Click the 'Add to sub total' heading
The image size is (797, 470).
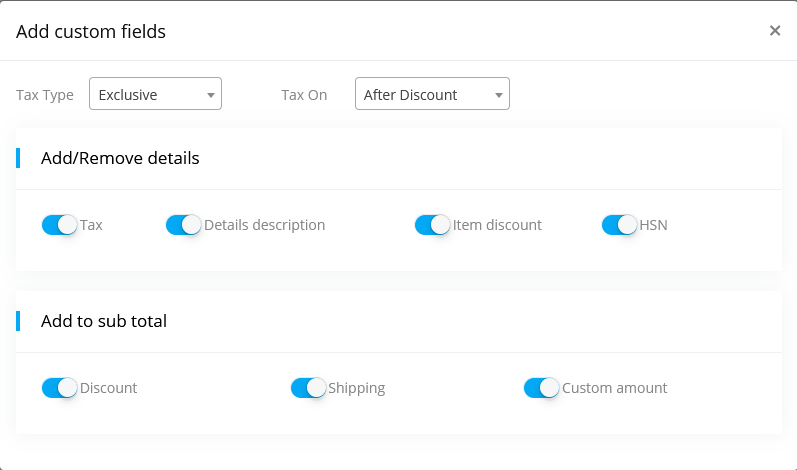tap(104, 321)
